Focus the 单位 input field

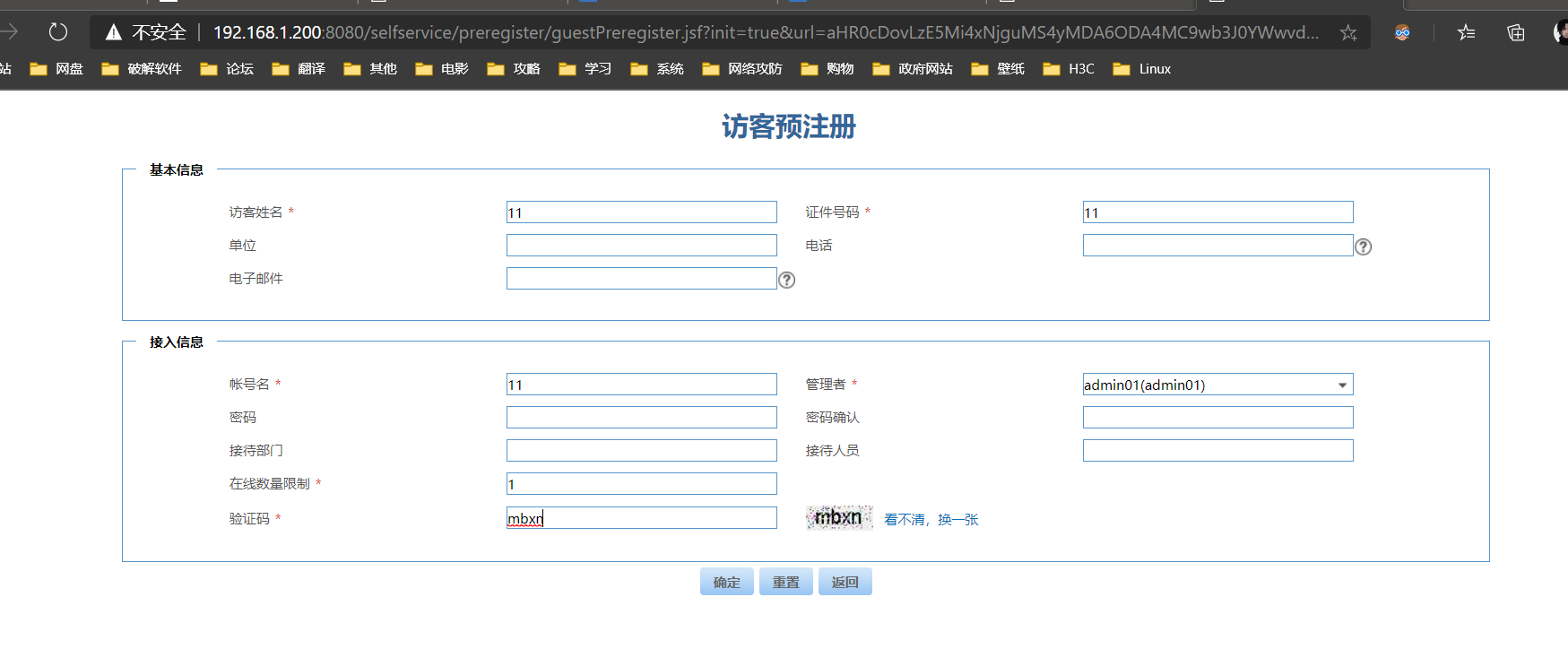tap(642, 246)
